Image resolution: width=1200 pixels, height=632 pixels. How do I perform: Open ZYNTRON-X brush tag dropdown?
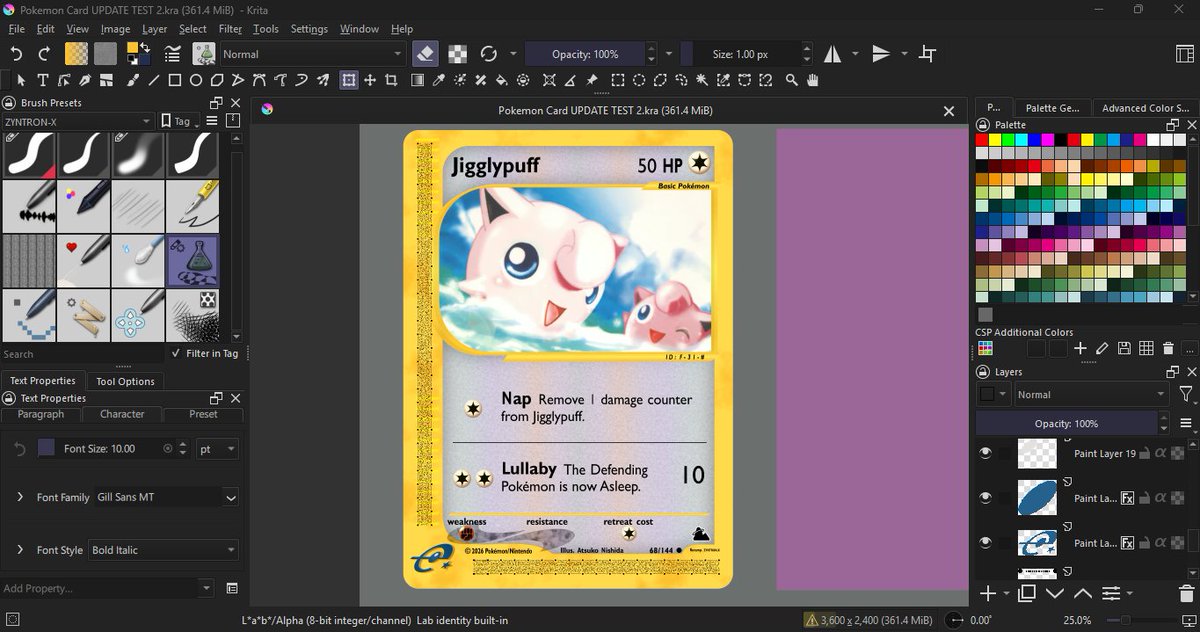tap(78, 121)
